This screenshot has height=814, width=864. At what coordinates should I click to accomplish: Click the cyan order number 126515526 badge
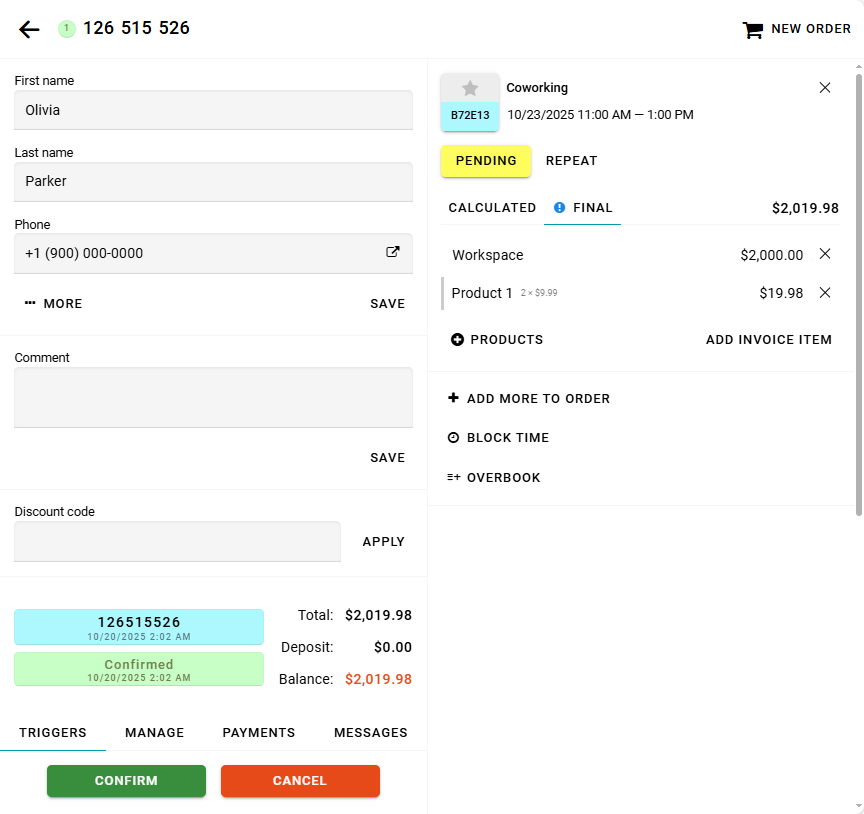pyautogui.click(x=139, y=627)
